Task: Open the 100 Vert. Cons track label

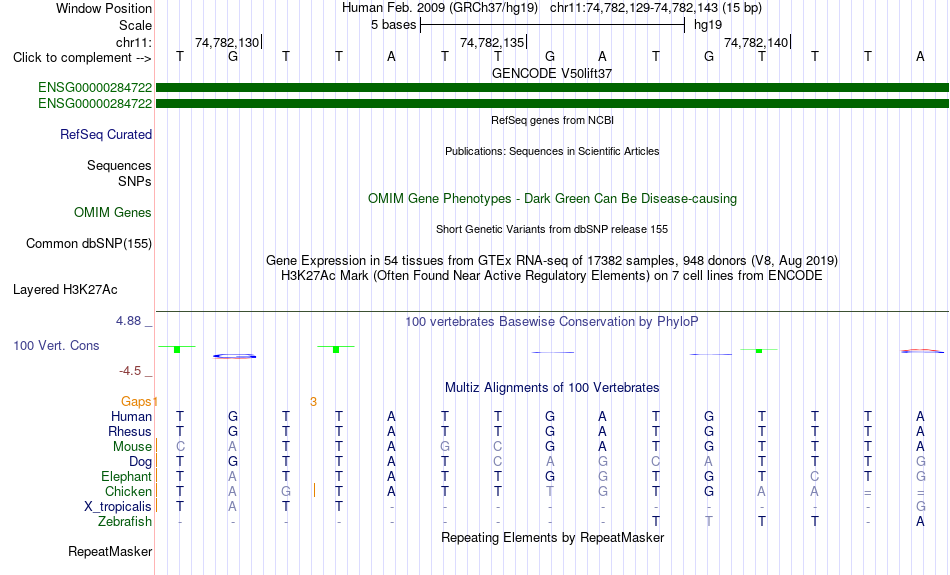Action: pos(56,345)
